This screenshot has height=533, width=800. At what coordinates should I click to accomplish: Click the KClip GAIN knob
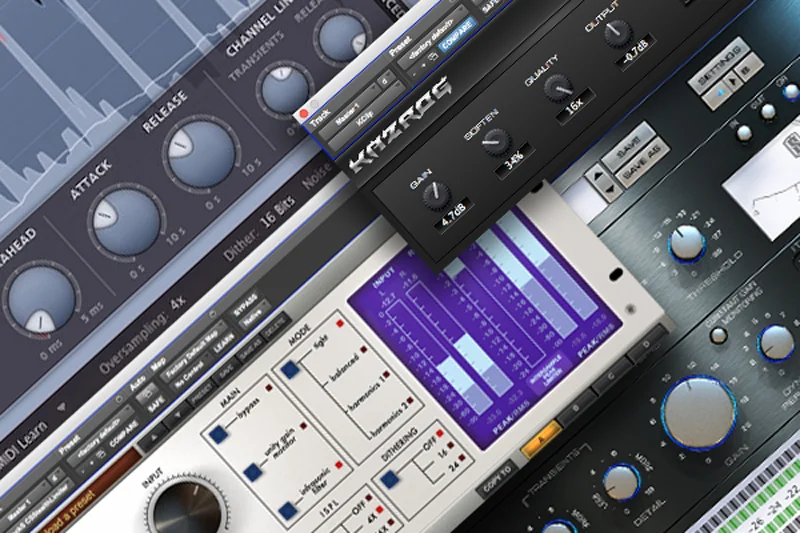tap(436, 194)
